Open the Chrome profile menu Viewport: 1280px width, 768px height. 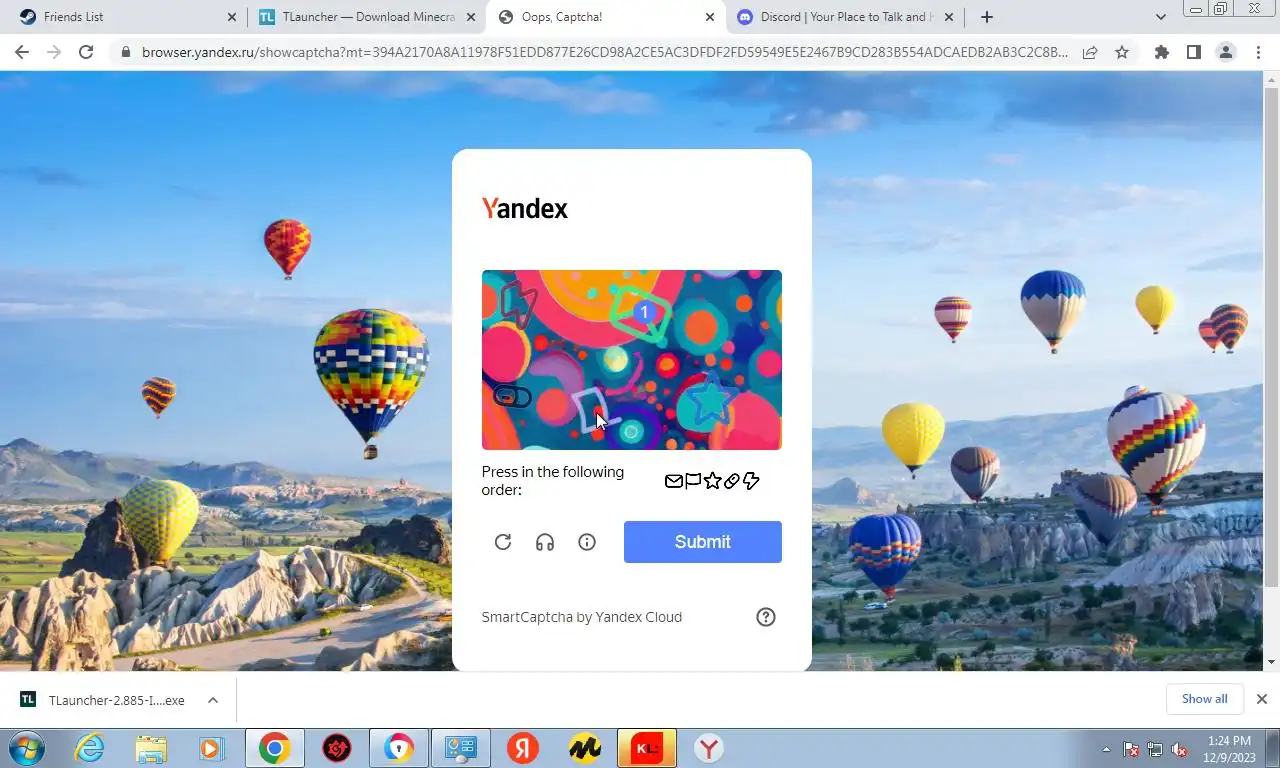point(1225,52)
